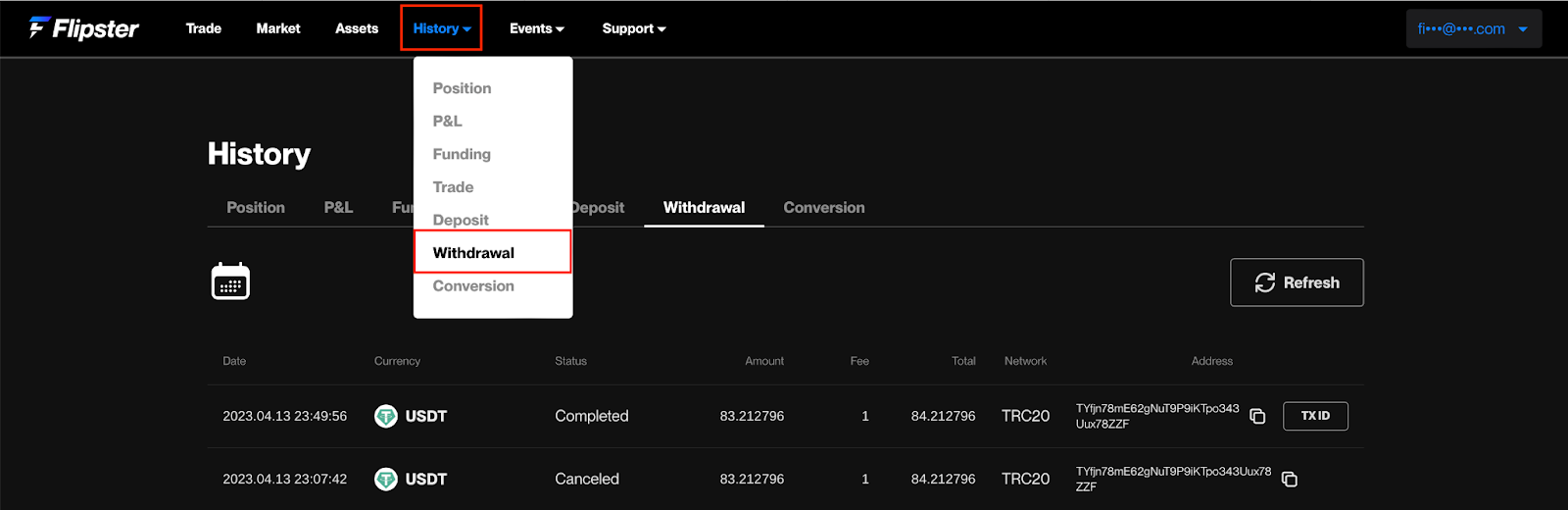Click the Flipster logo
This screenshot has height=510, width=1568.
pos(84,28)
